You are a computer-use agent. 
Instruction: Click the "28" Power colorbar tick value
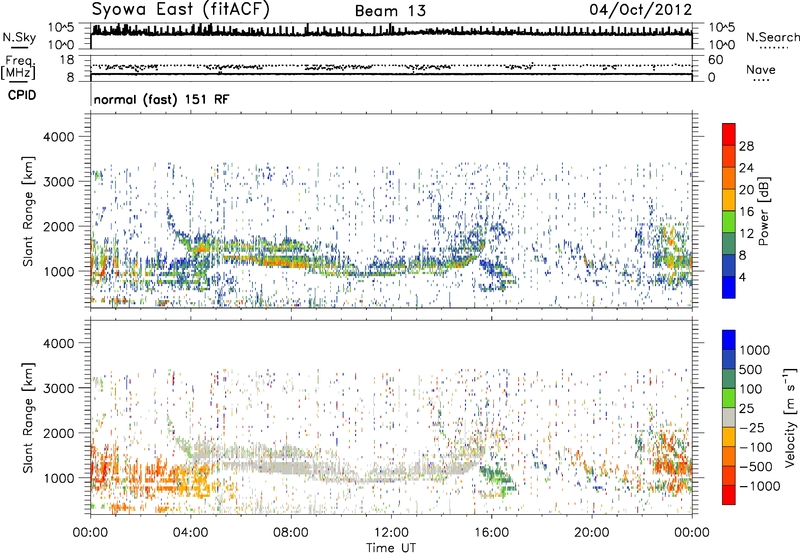coord(746,146)
